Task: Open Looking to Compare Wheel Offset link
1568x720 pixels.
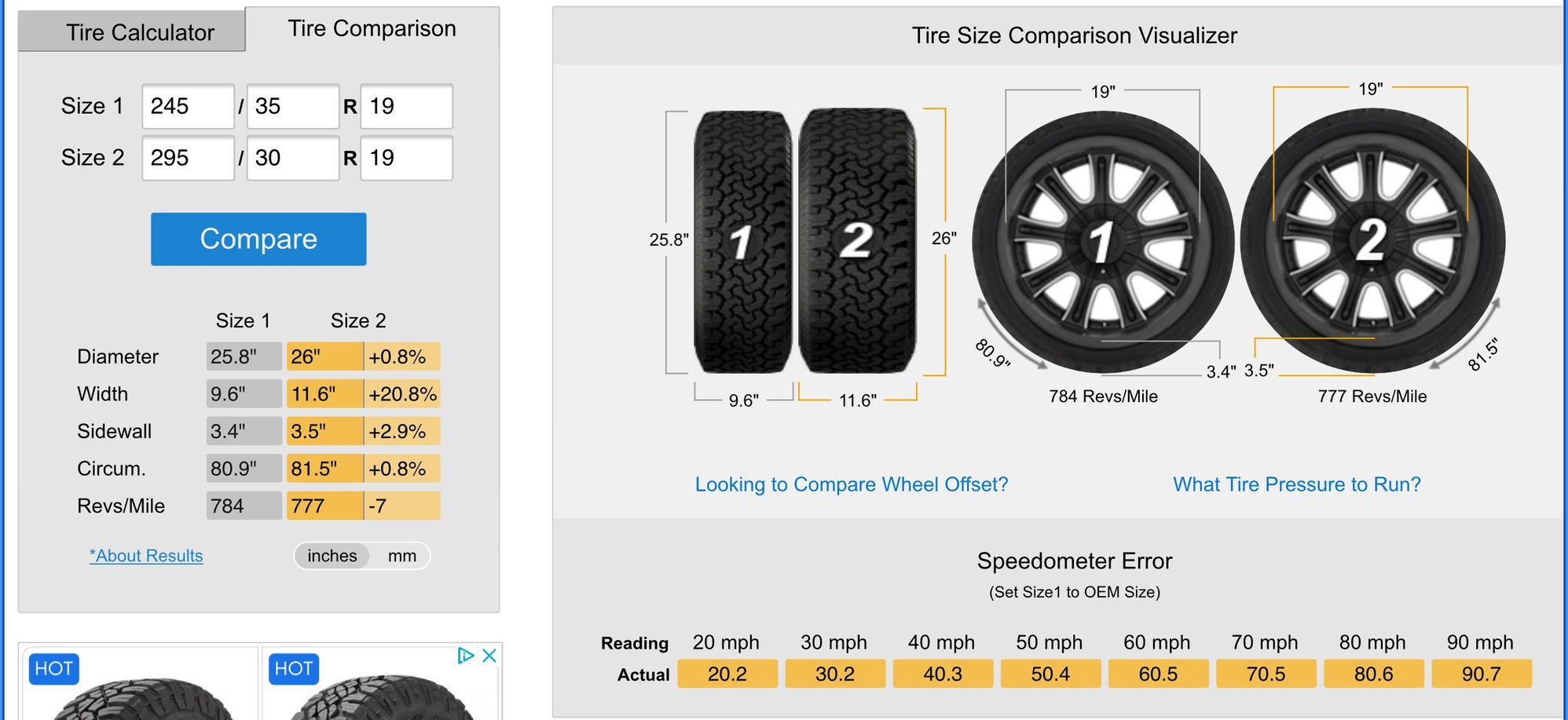Action: pyautogui.click(x=852, y=484)
